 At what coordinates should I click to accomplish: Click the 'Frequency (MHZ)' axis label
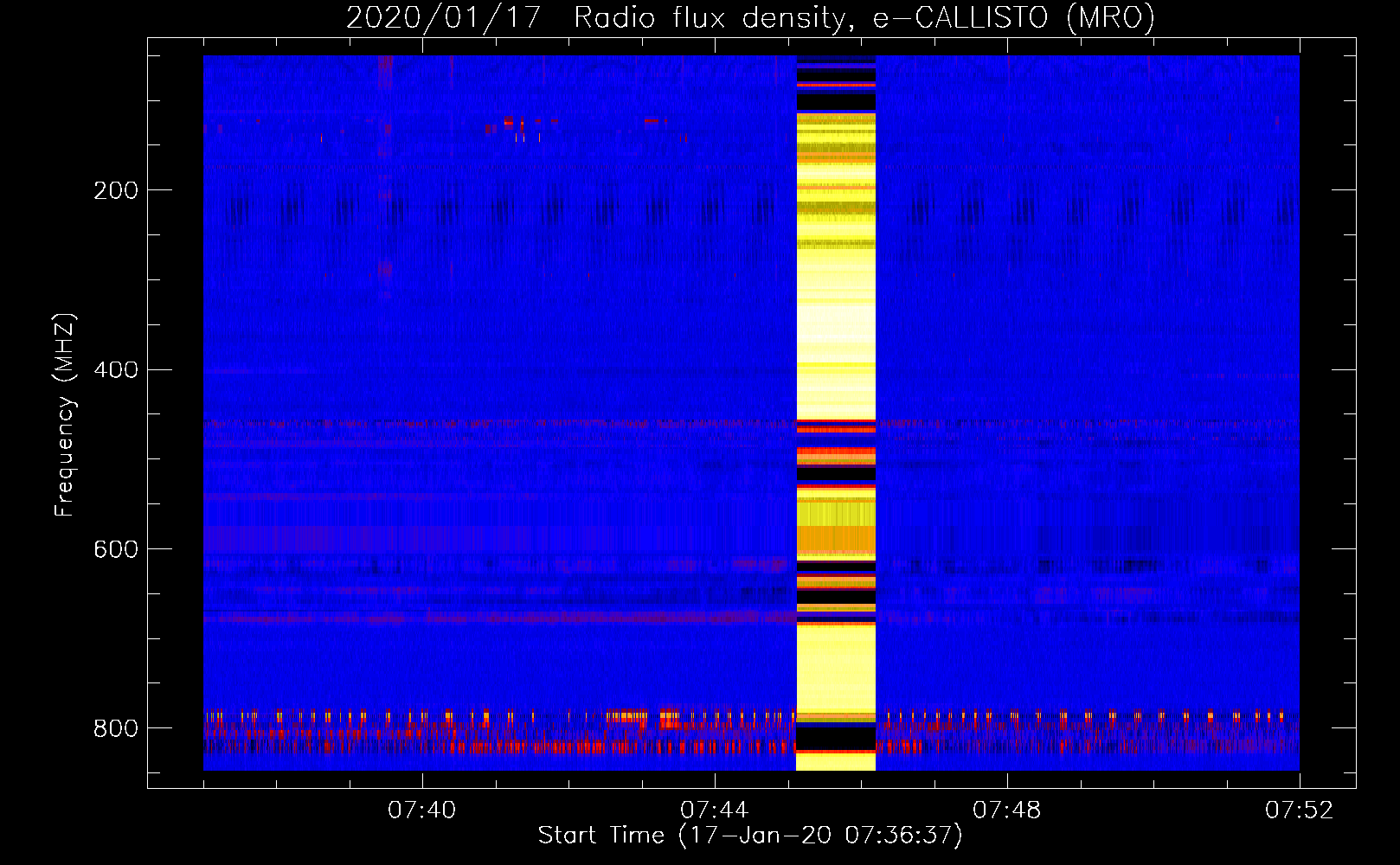click(x=65, y=414)
